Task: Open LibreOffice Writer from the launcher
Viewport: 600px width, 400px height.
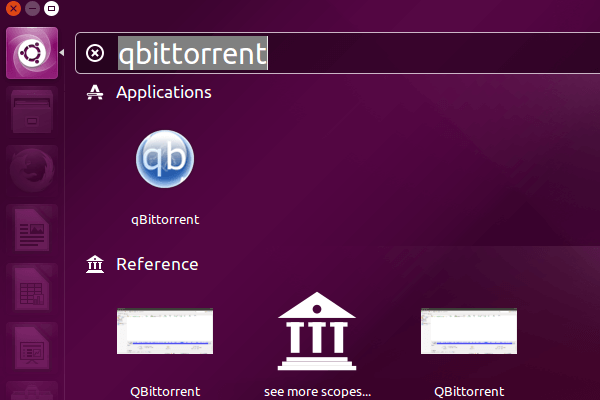Action: coord(32,231)
